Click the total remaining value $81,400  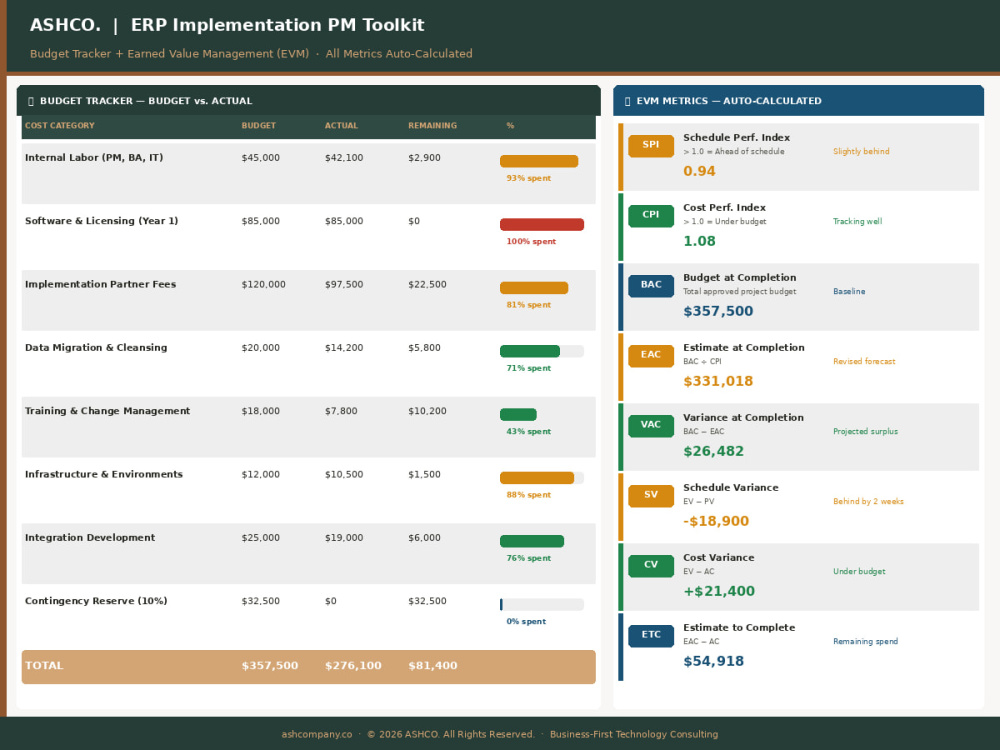[432, 665]
